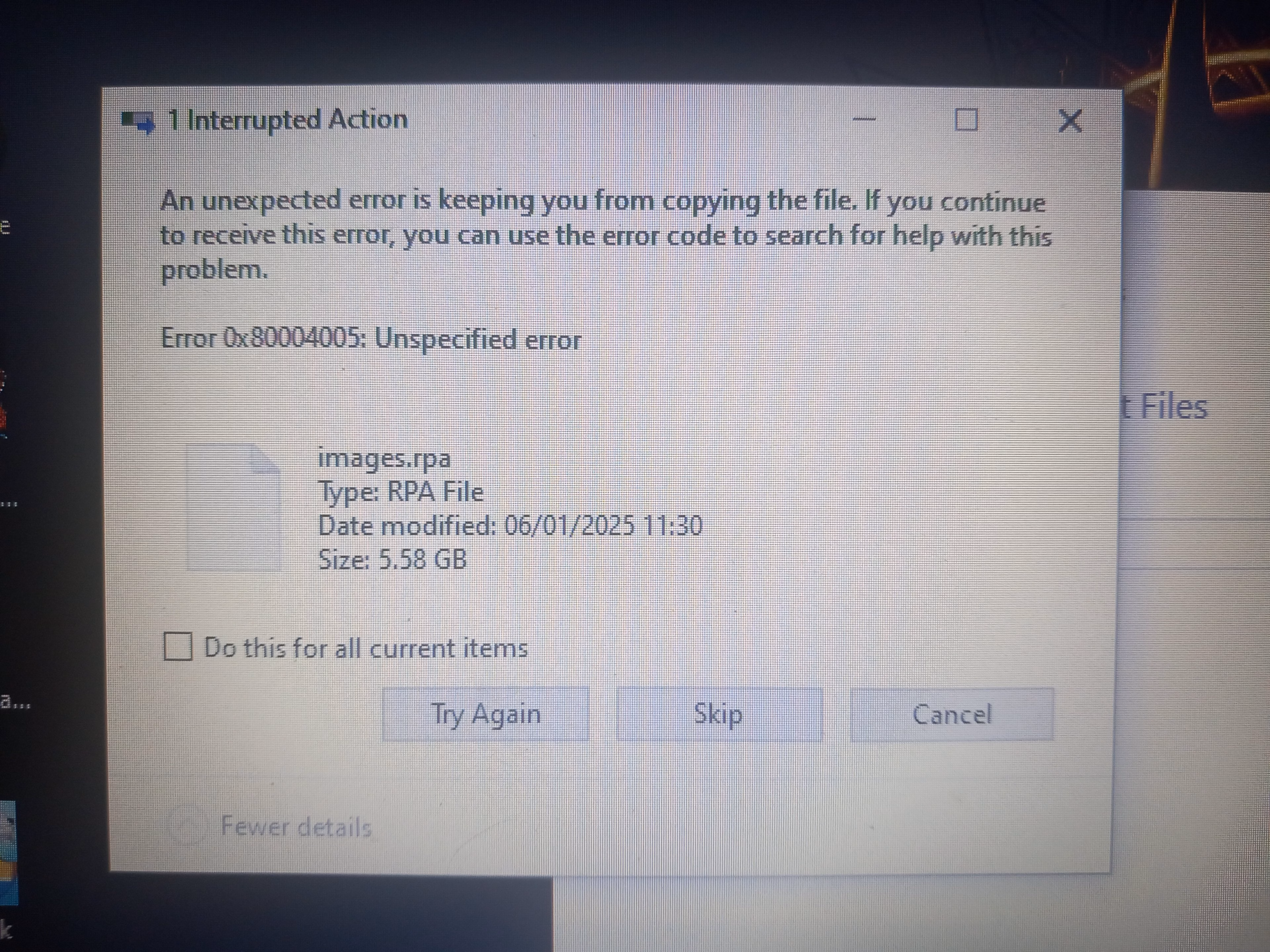The width and height of the screenshot is (1270, 952).
Task: Maximize the Interrupted Action dialog window
Action: (966, 120)
